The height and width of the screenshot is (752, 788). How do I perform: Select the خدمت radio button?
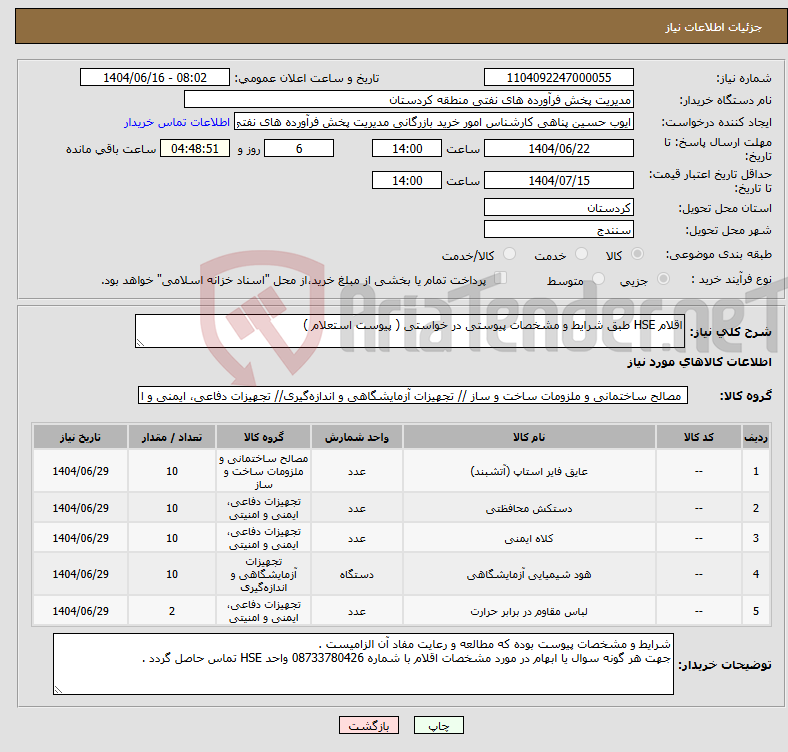[581, 254]
